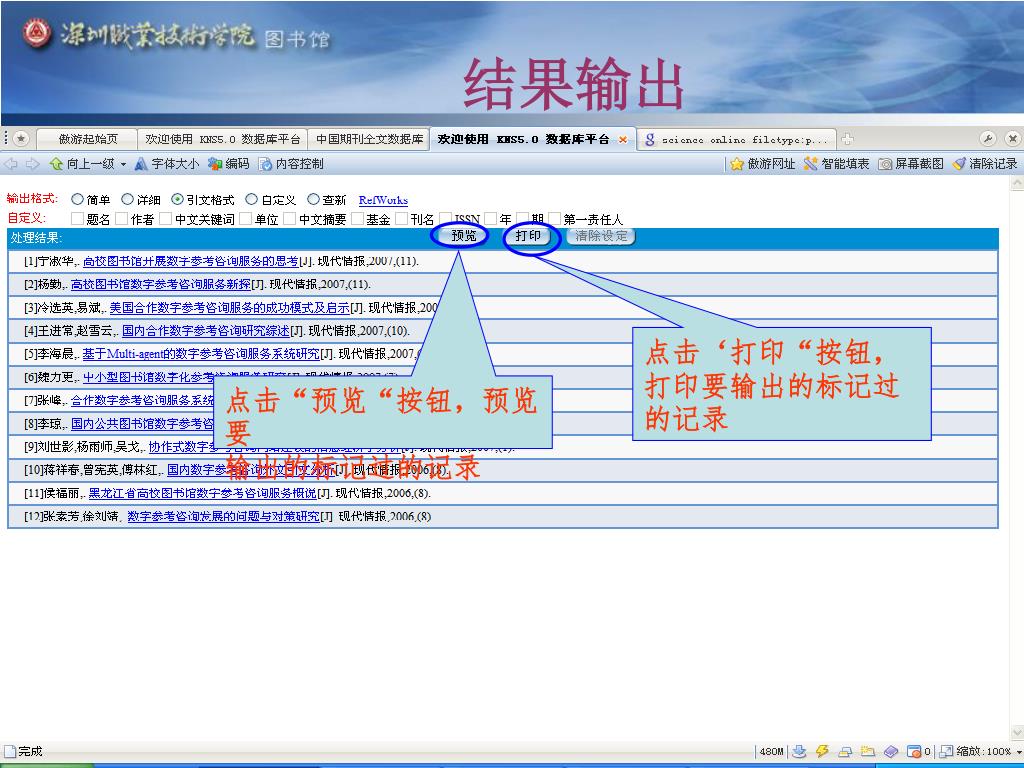Image resolution: width=1024 pixels, height=768 pixels.
Task: Click the 清除设定 clear settings button
Action: point(601,236)
